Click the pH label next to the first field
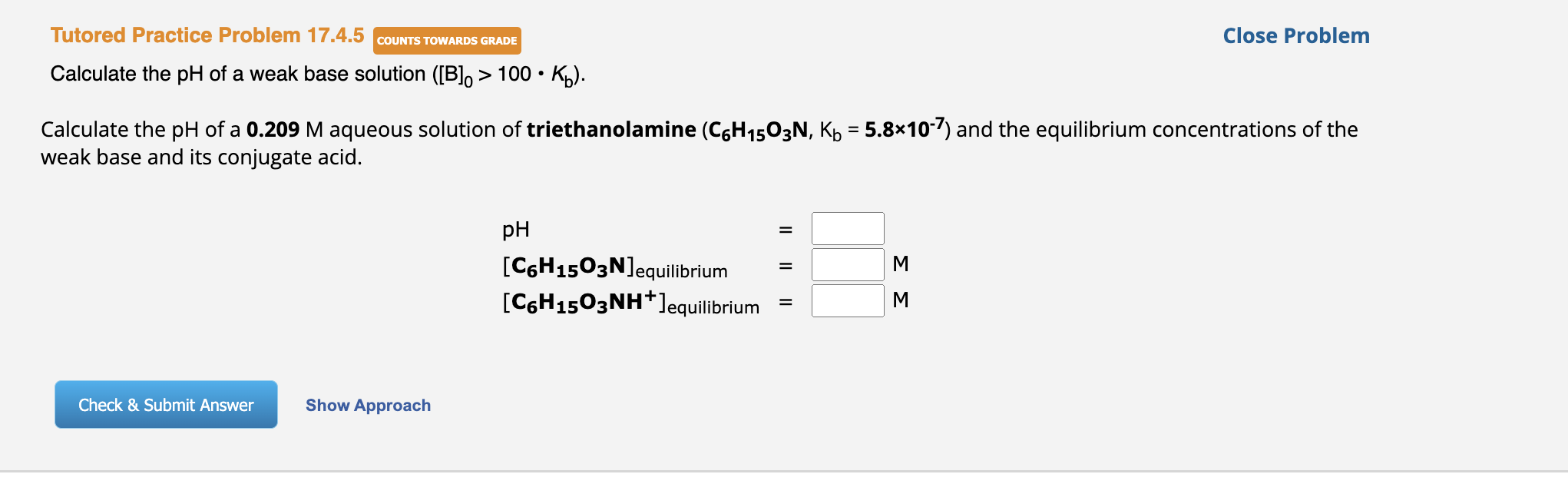 tap(515, 229)
